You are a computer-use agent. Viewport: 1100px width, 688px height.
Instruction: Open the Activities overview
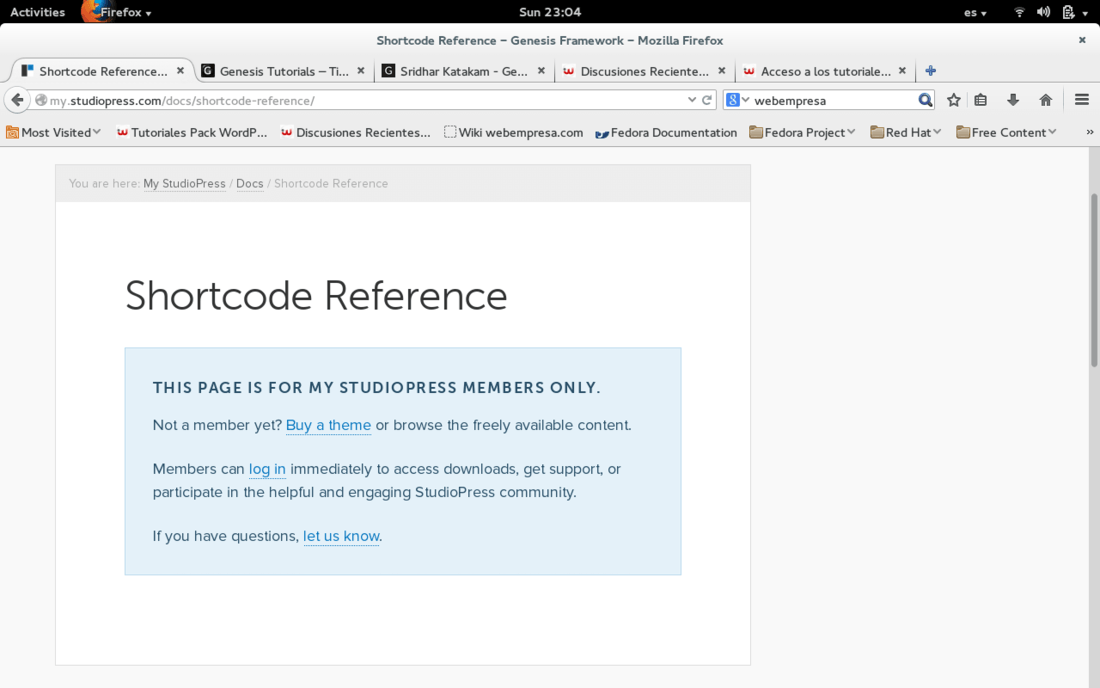click(37, 12)
